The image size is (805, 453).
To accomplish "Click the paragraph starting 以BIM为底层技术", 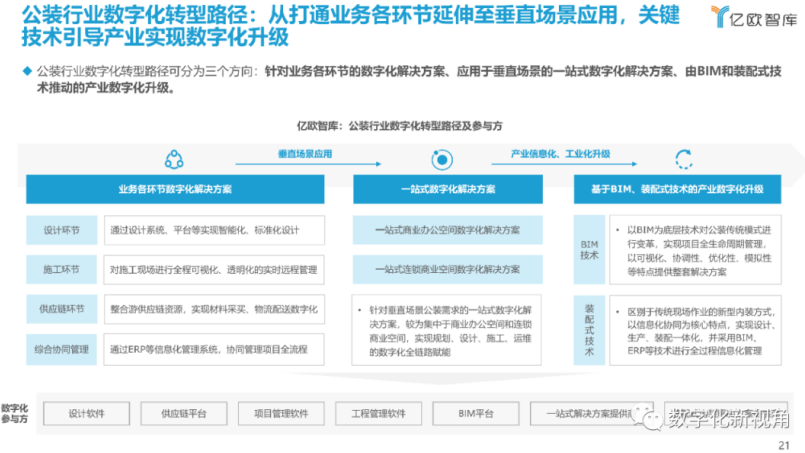I will tap(698, 251).
